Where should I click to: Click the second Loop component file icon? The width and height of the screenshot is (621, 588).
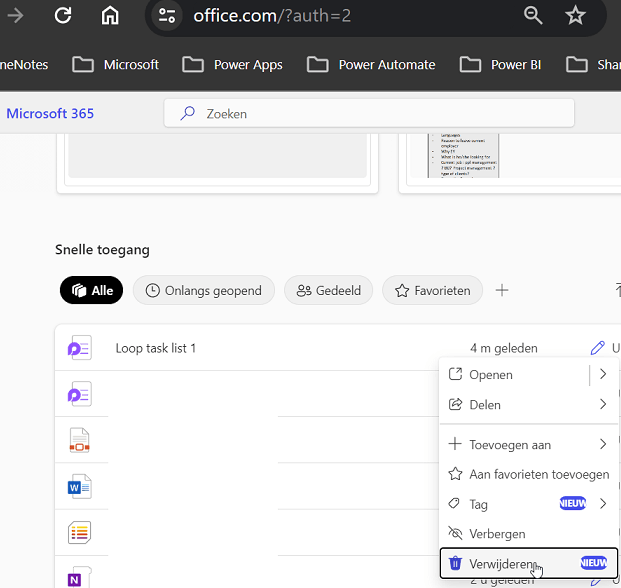coord(80,394)
